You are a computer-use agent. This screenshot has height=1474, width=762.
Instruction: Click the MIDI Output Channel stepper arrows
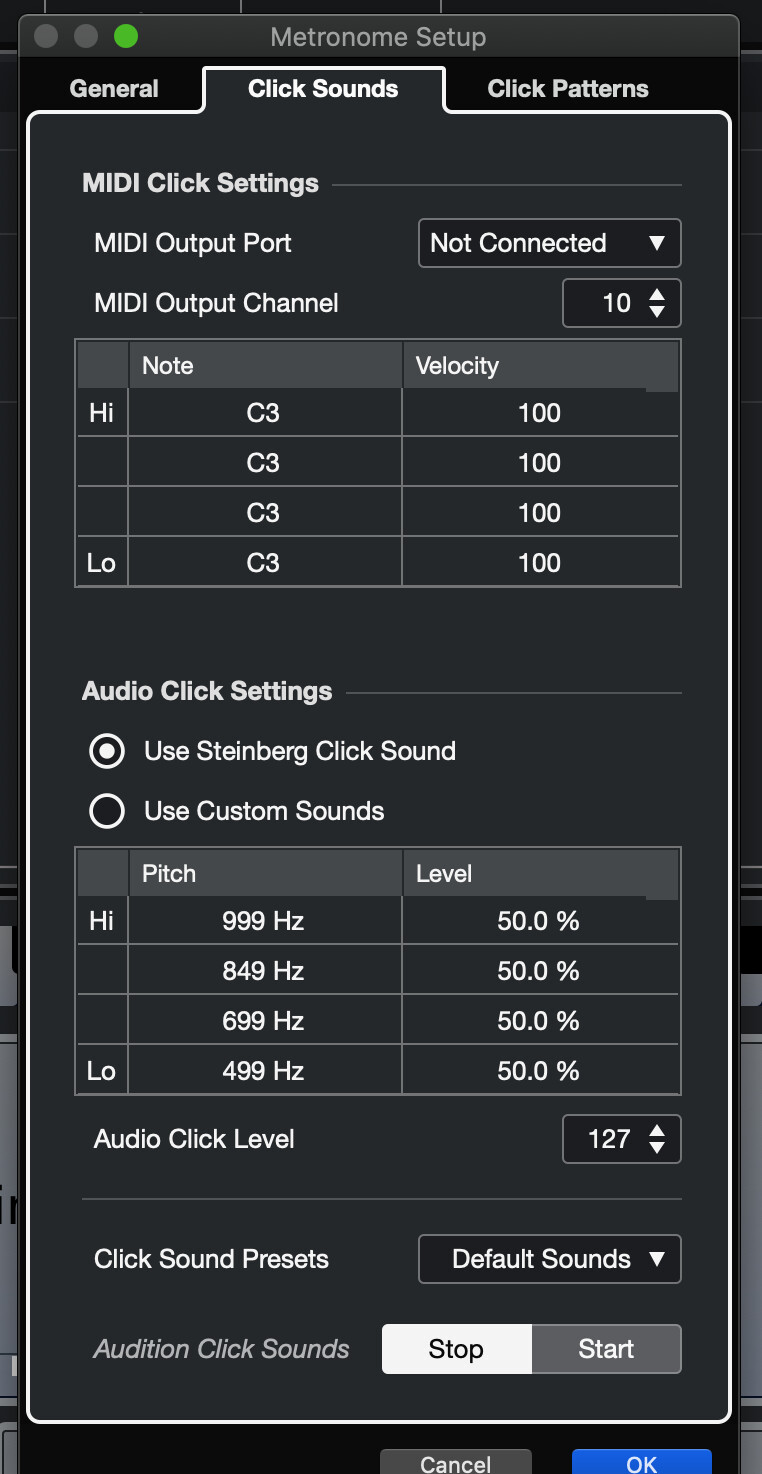pyautogui.click(x=657, y=303)
